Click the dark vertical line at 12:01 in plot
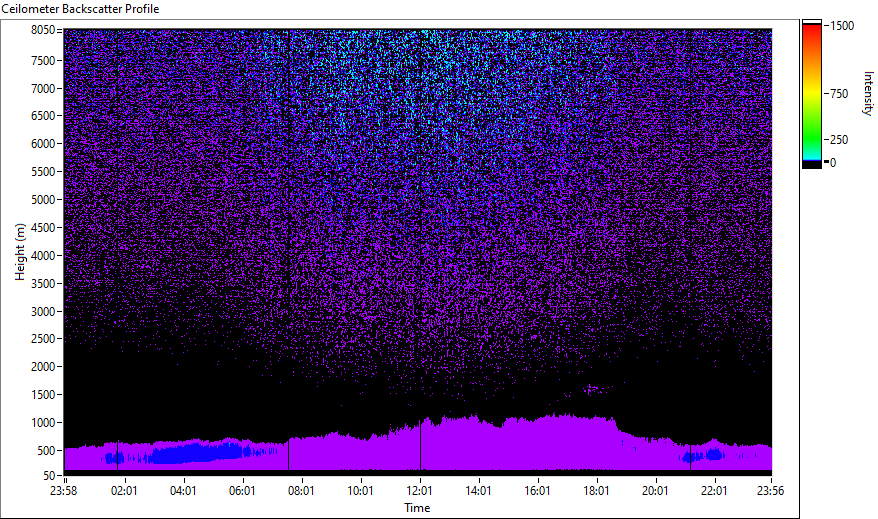The image size is (878, 519). click(421, 445)
